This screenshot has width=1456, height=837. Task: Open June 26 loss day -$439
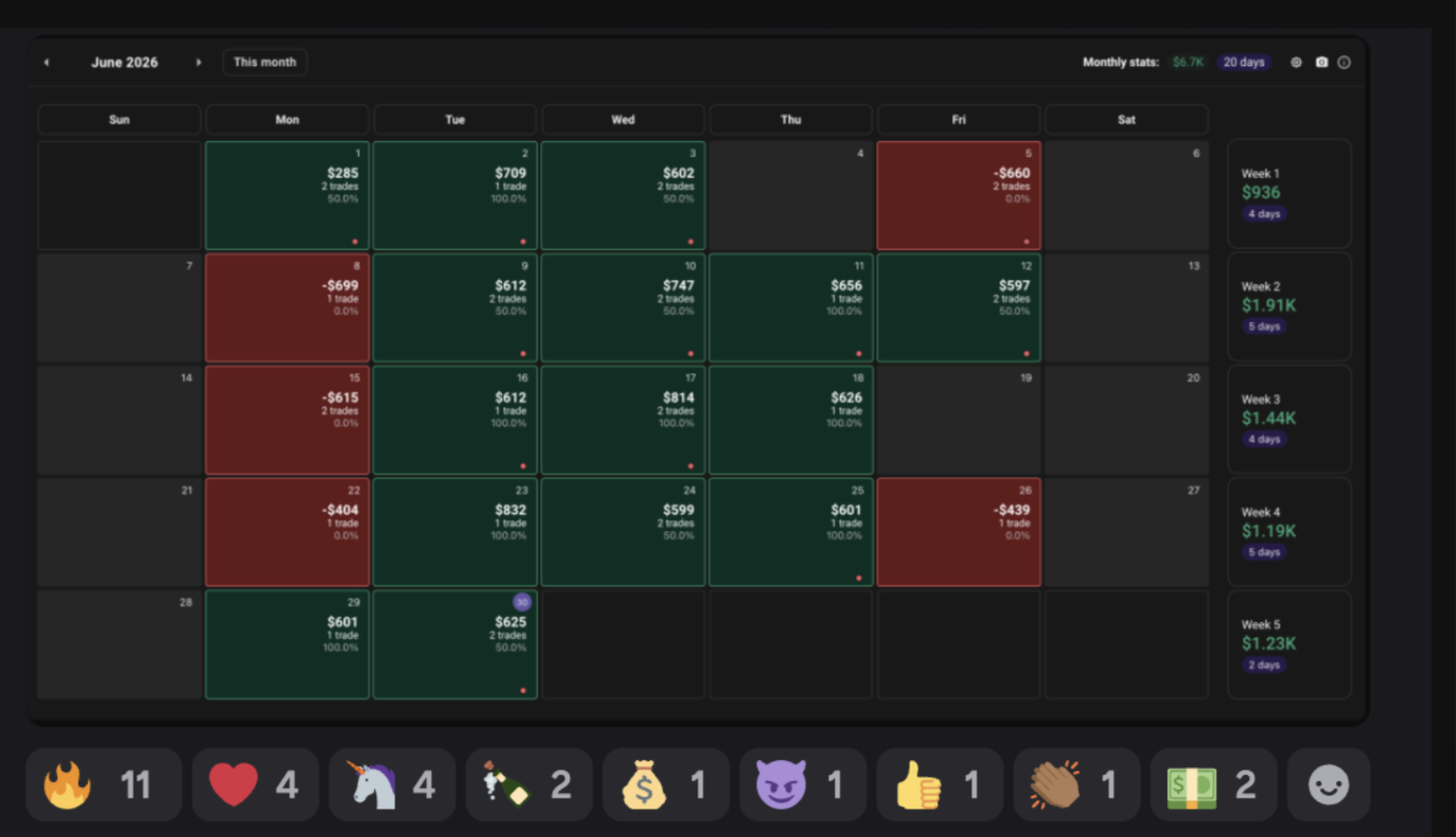tap(959, 533)
